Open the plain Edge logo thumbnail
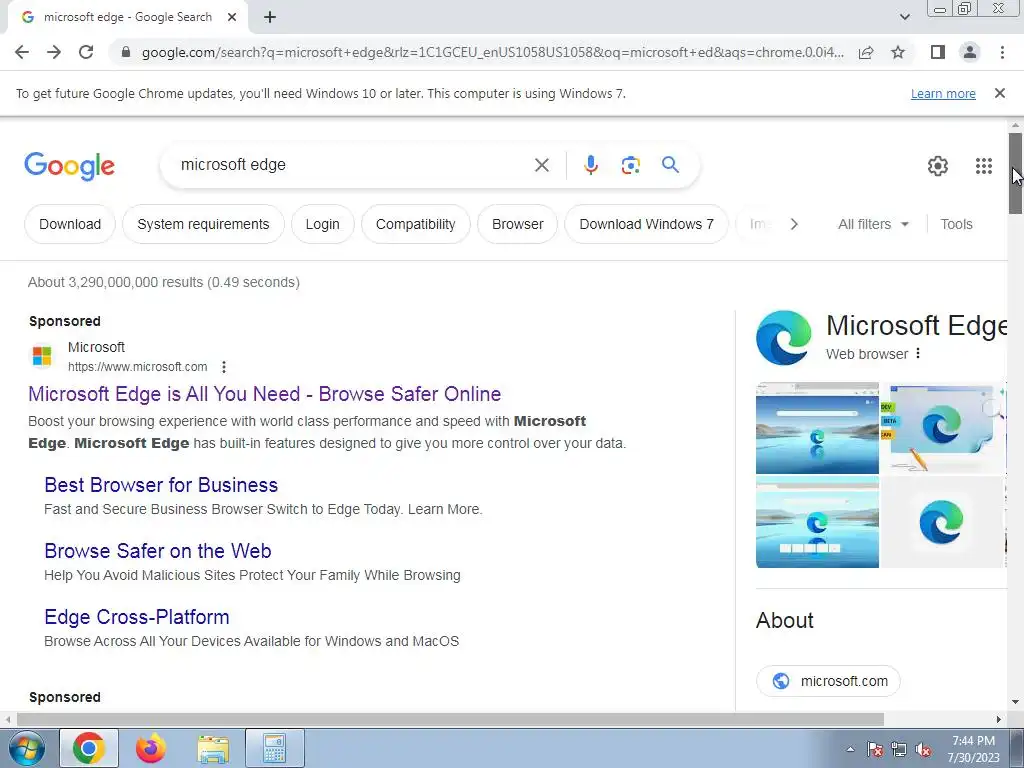 (x=942, y=522)
